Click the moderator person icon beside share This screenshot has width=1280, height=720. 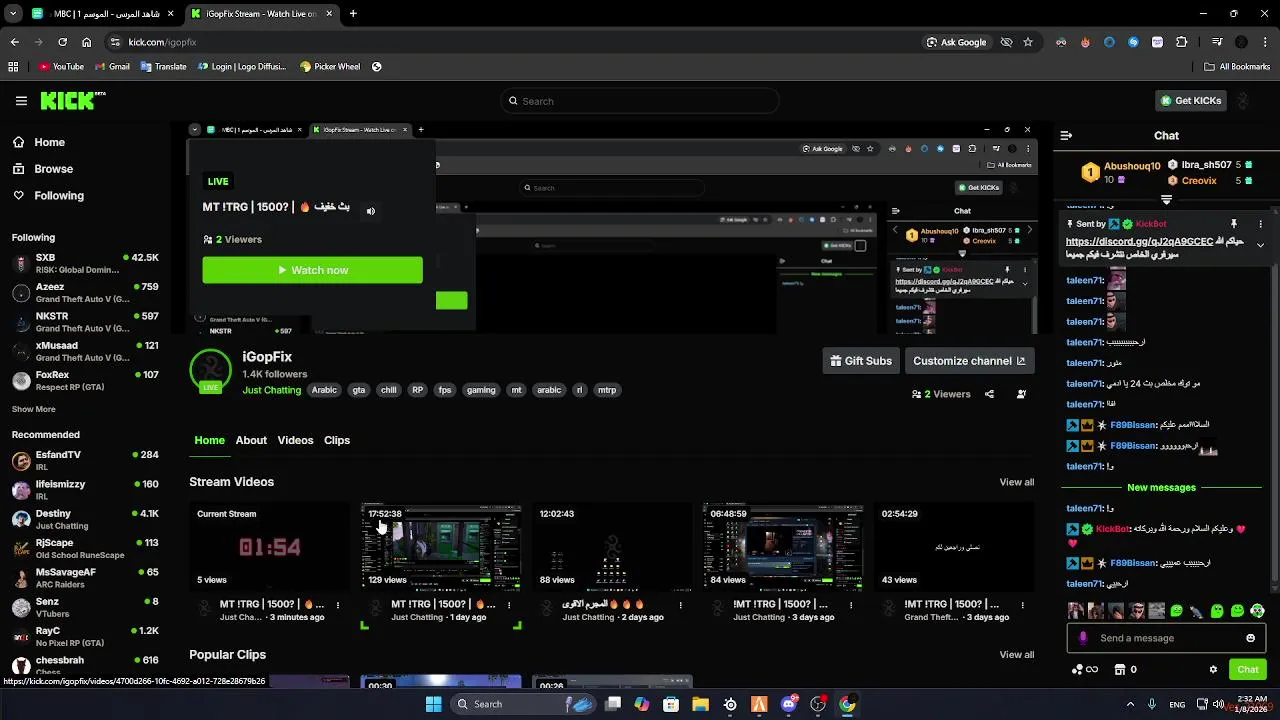(x=1021, y=394)
